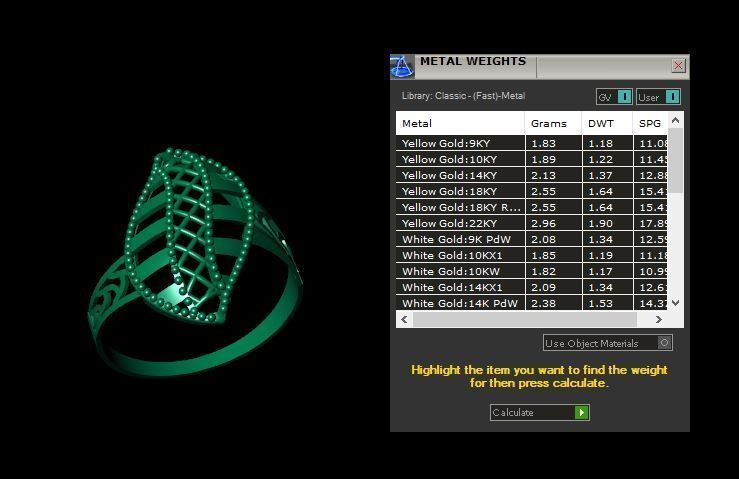This screenshot has width=739, height=479.
Task: Click the 1.85 grams cell
Action: pos(553,256)
